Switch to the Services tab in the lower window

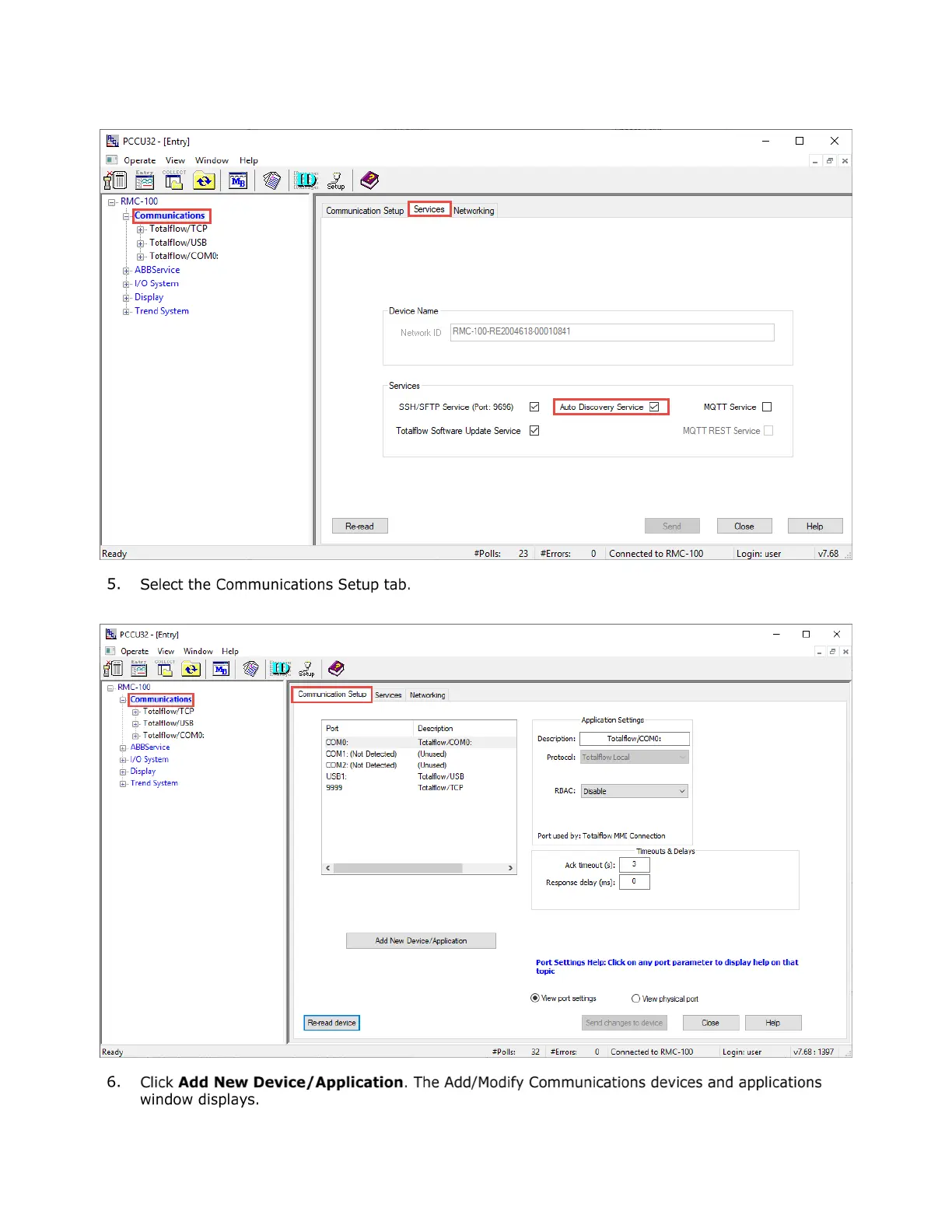pos(388,695)
